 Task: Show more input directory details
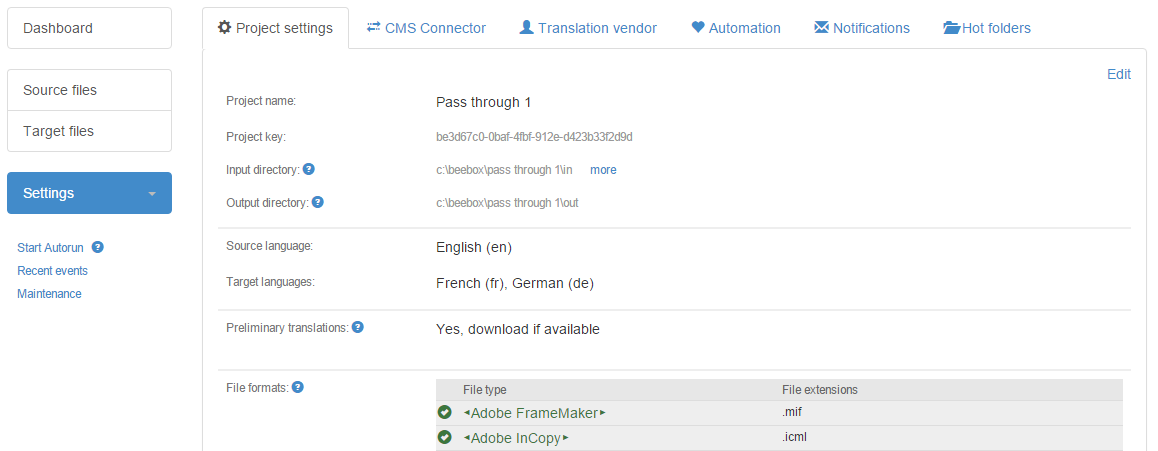pyautogui.click(x=603, y=170)
